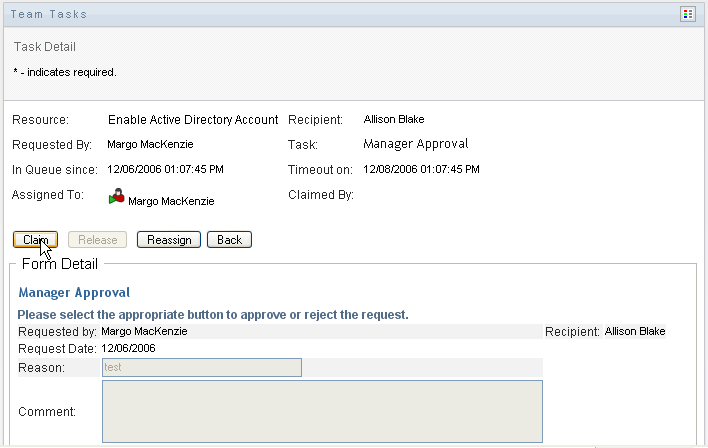Click the Timeout on date value
Viewport: 708px width, 448px height.
tap(421, 169)
